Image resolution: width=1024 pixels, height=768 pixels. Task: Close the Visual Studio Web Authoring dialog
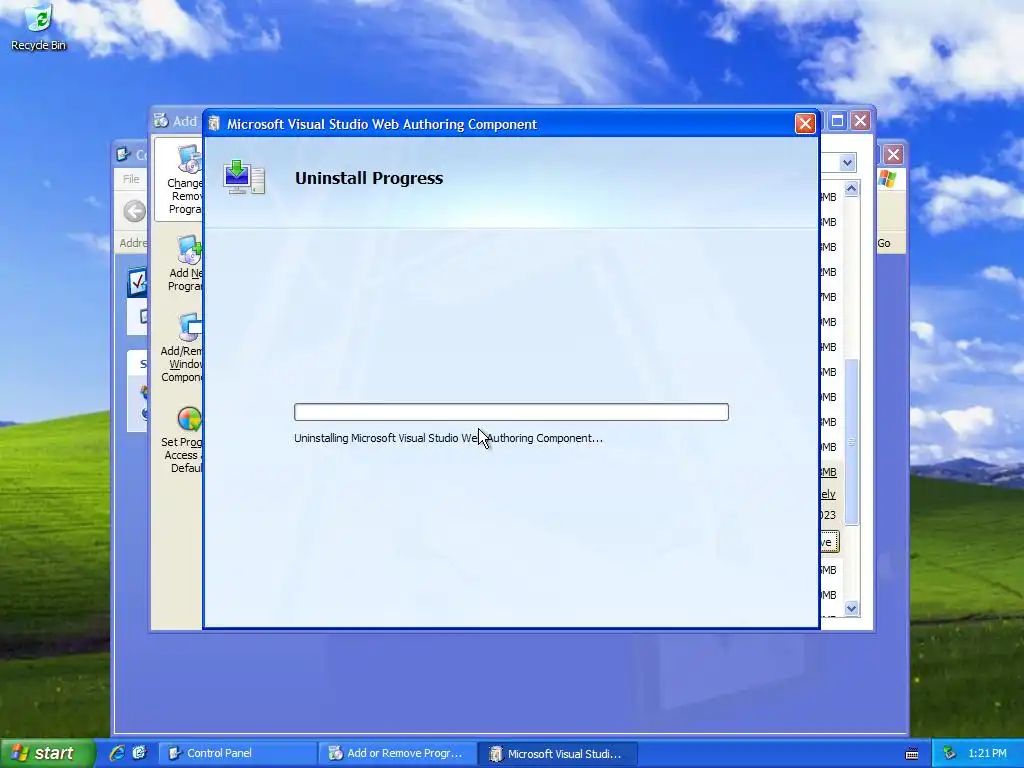coord(805,123)
